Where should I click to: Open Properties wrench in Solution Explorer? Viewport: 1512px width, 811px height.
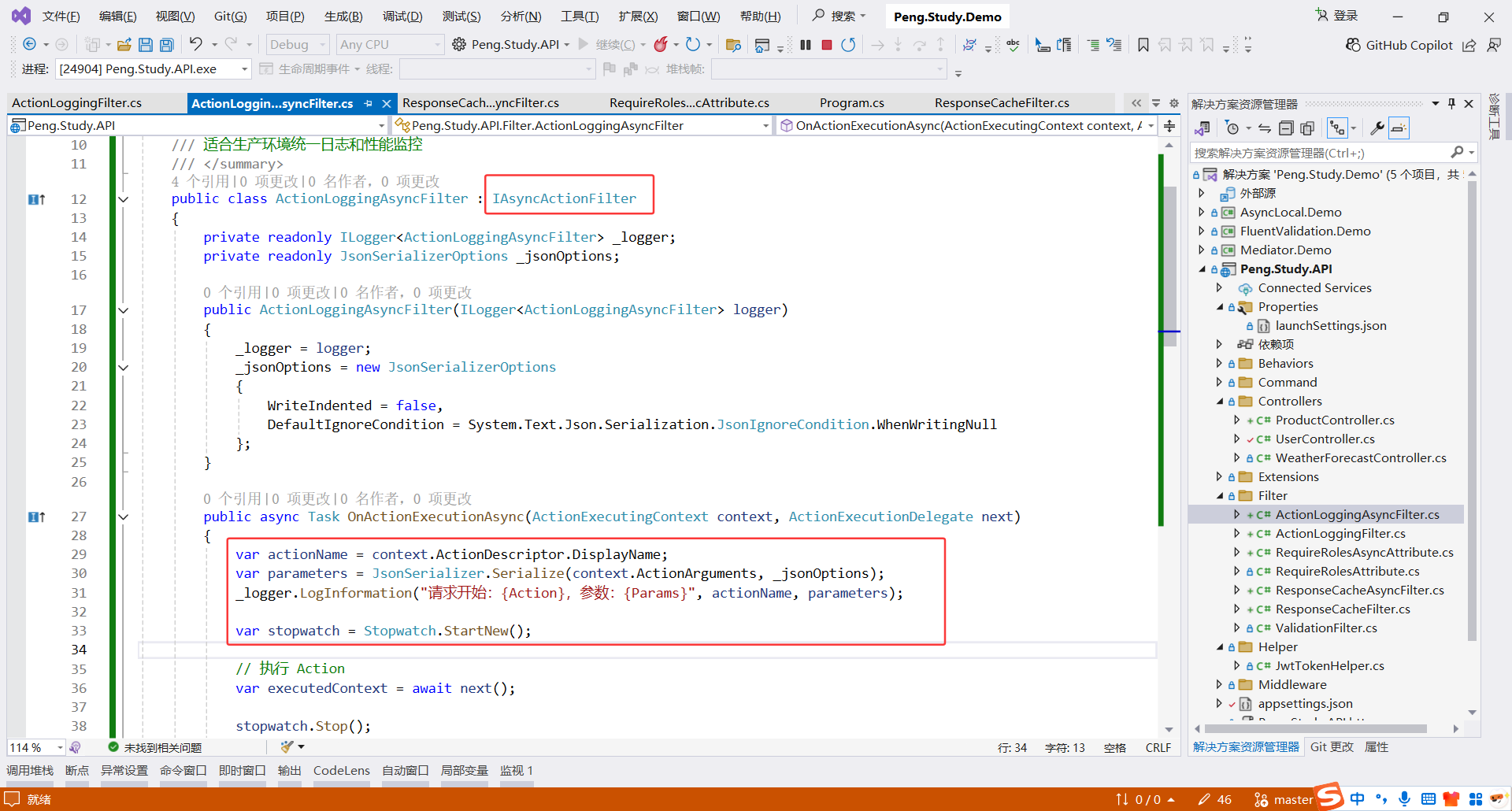(1377, 128)
